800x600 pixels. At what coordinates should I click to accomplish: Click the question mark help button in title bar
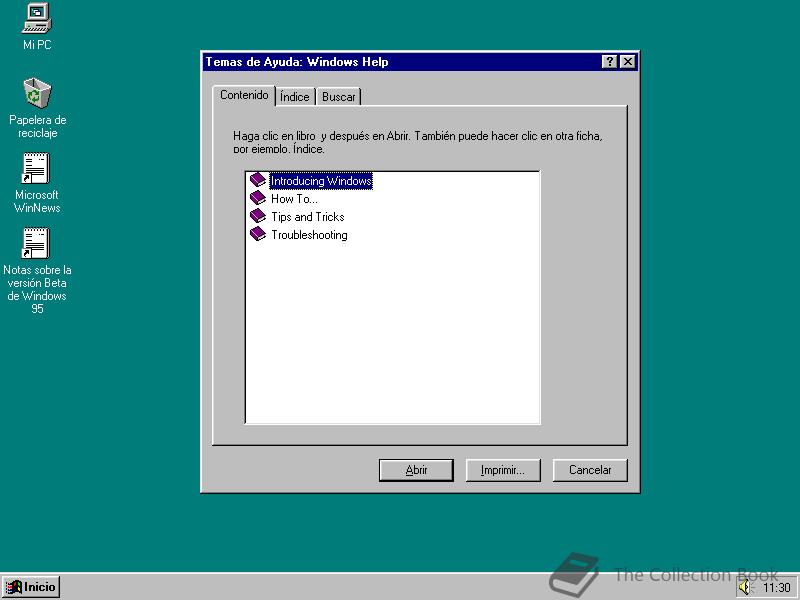click(x=609, y=62)
